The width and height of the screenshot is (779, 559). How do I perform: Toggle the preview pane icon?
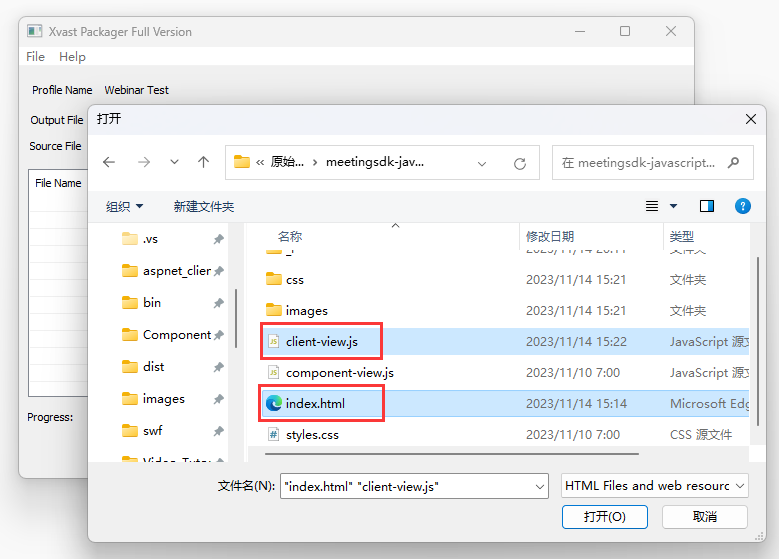click(707, 206)
